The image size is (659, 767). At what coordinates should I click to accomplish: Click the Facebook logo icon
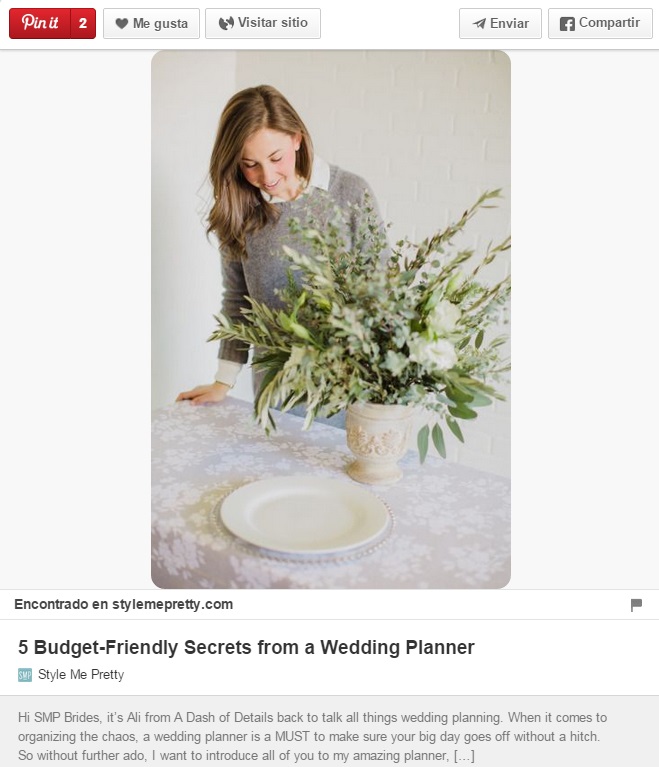[567, 24]
